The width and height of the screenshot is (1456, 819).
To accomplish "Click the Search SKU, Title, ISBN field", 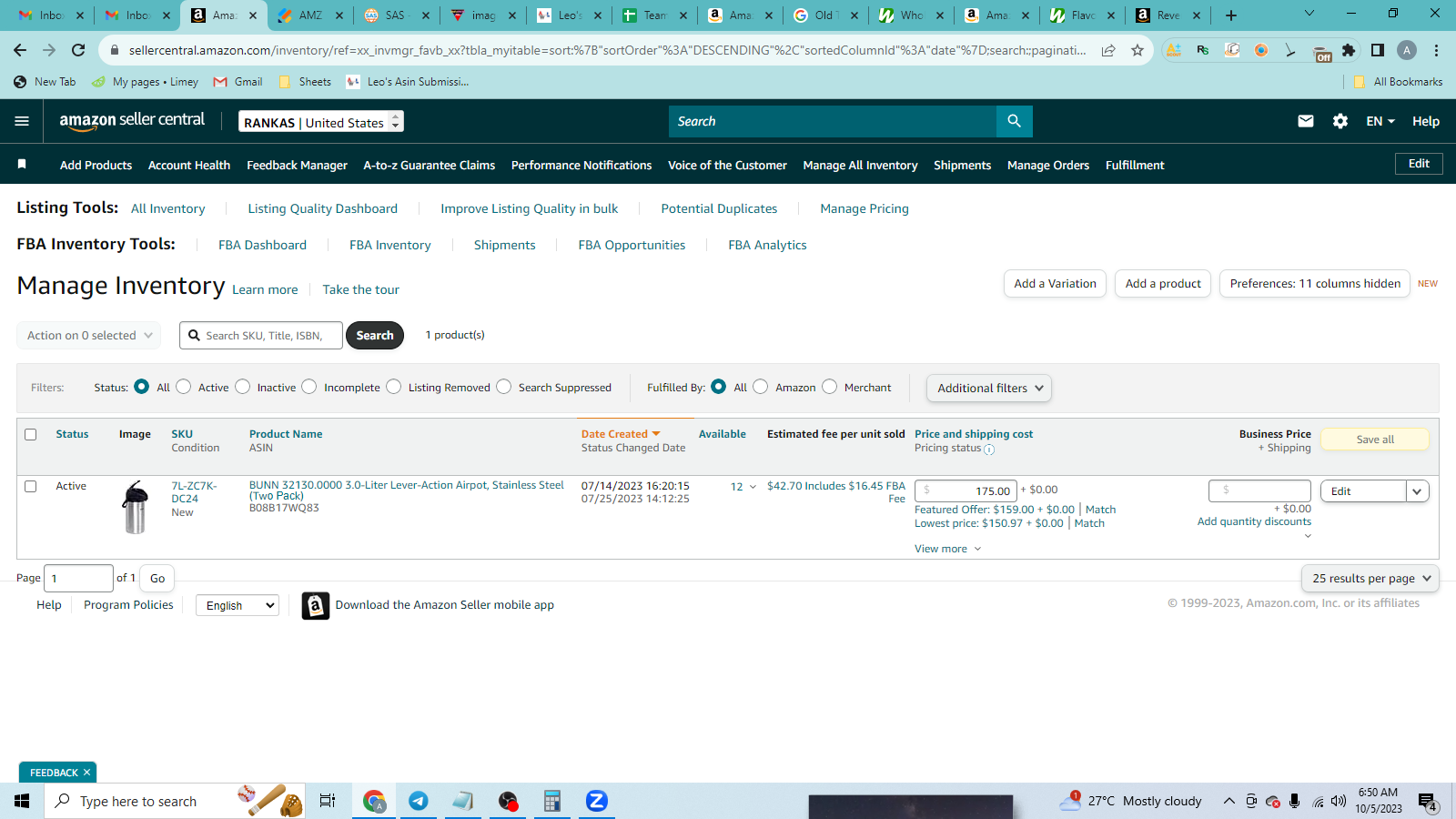I will coord(261,336).
